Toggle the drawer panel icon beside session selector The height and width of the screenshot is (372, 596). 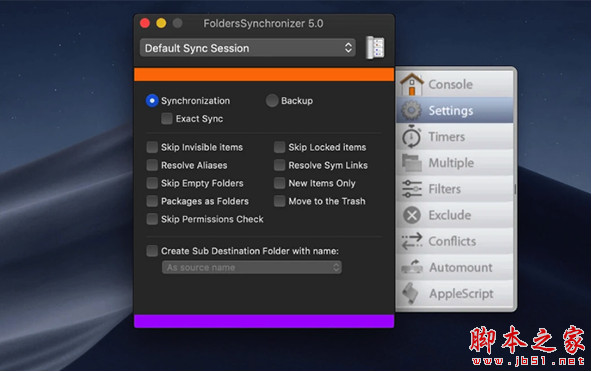(x=375, y=48)
